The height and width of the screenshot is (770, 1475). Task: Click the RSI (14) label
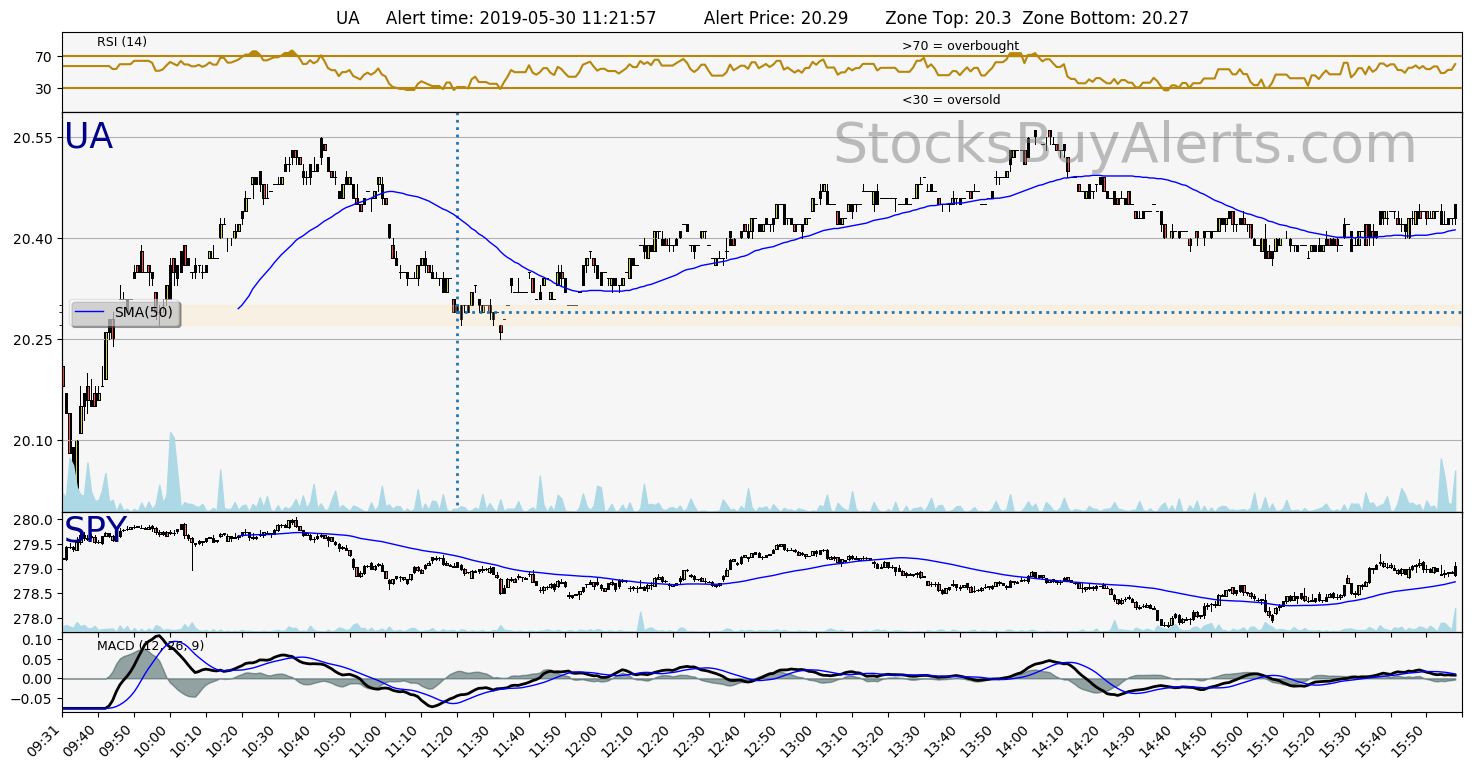click(x=122, y=41)
